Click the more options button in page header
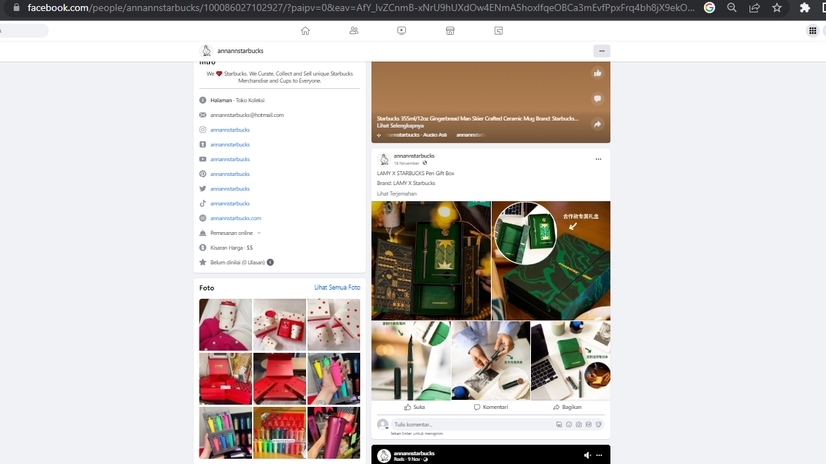The image size is (826, 464). tap(602, 51)
